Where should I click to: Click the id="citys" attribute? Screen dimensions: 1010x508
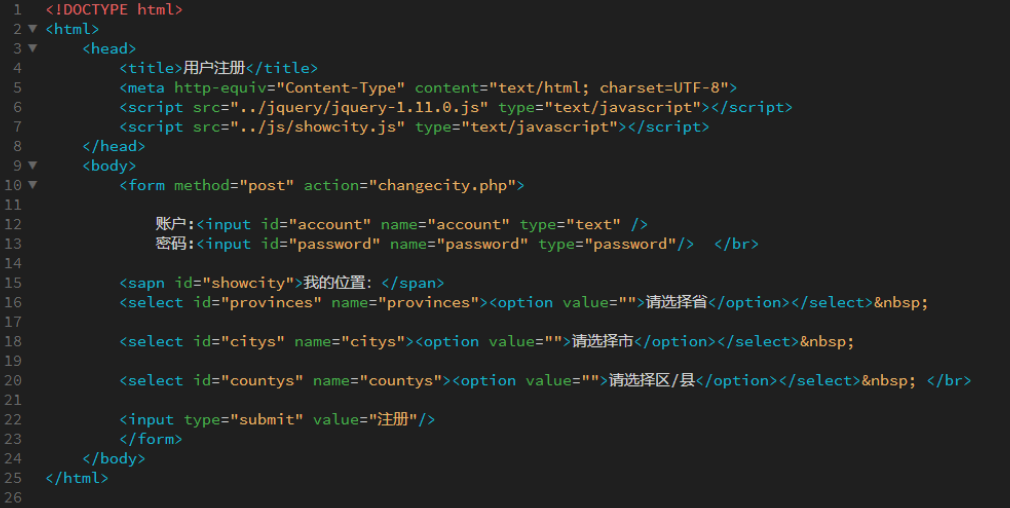(x=239, y=341)
